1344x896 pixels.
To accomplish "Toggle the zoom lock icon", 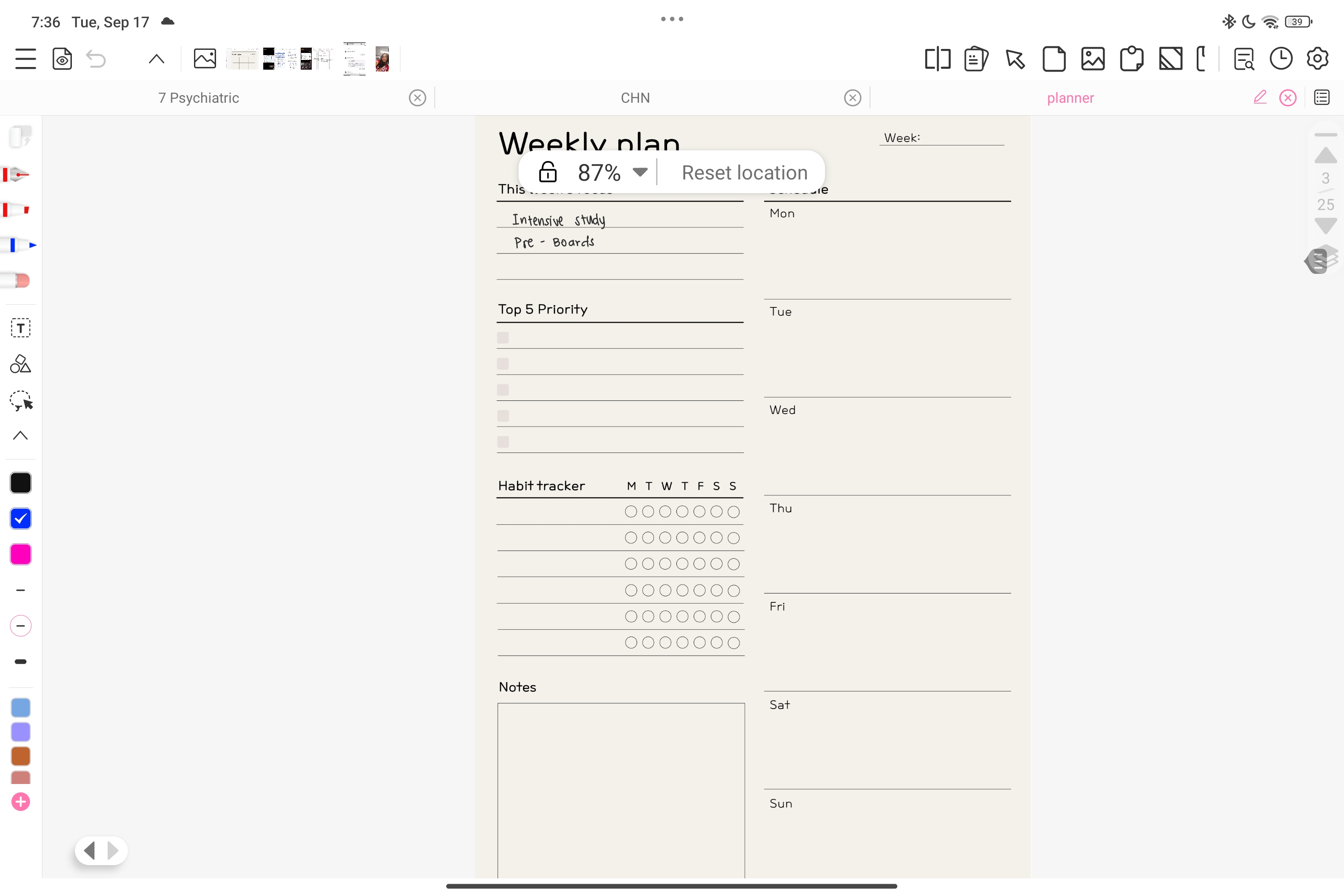I will 547,172.
